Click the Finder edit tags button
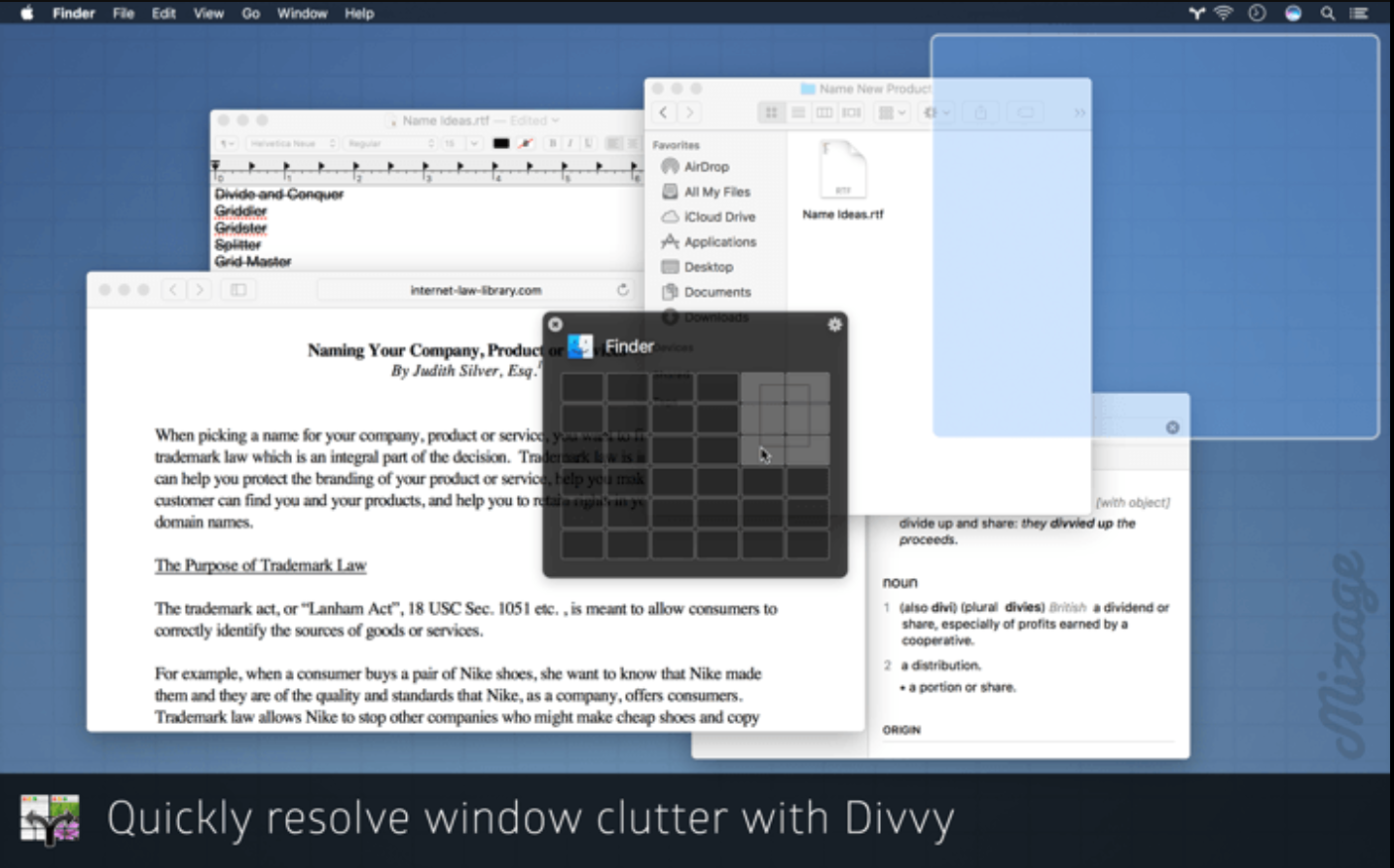The image size is (1394, 868). tap(1025, 113)
